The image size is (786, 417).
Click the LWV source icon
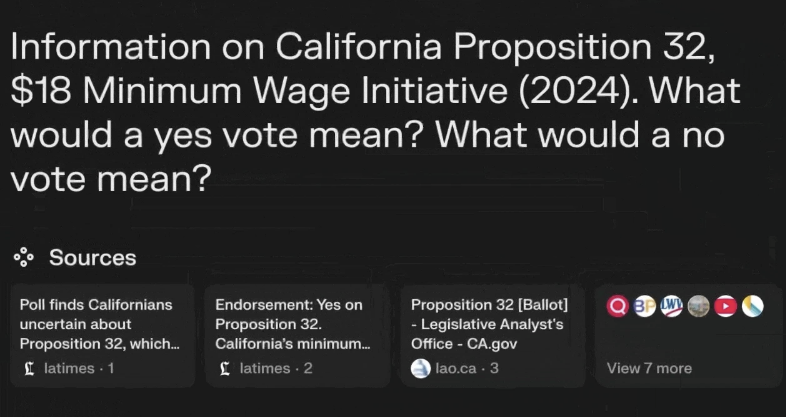(x=672, y=306)
